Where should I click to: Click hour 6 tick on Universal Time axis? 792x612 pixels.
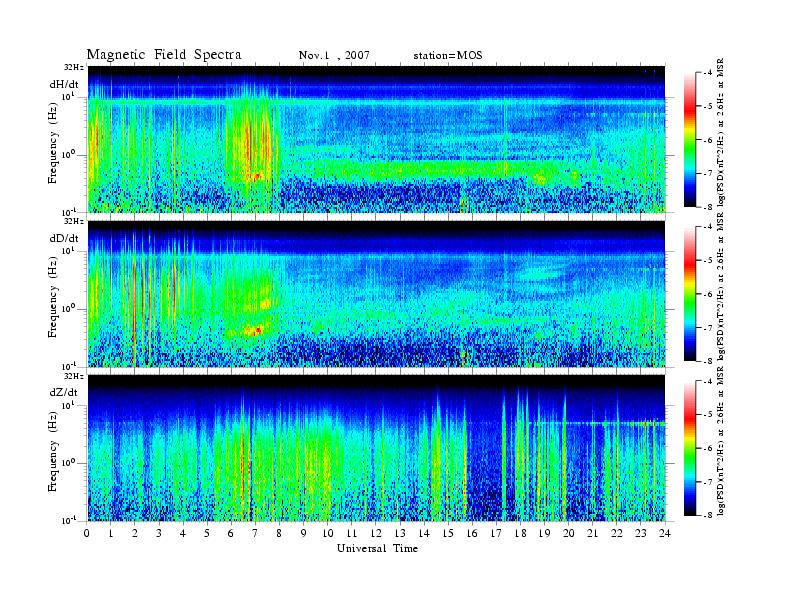[x=231, y=534]
